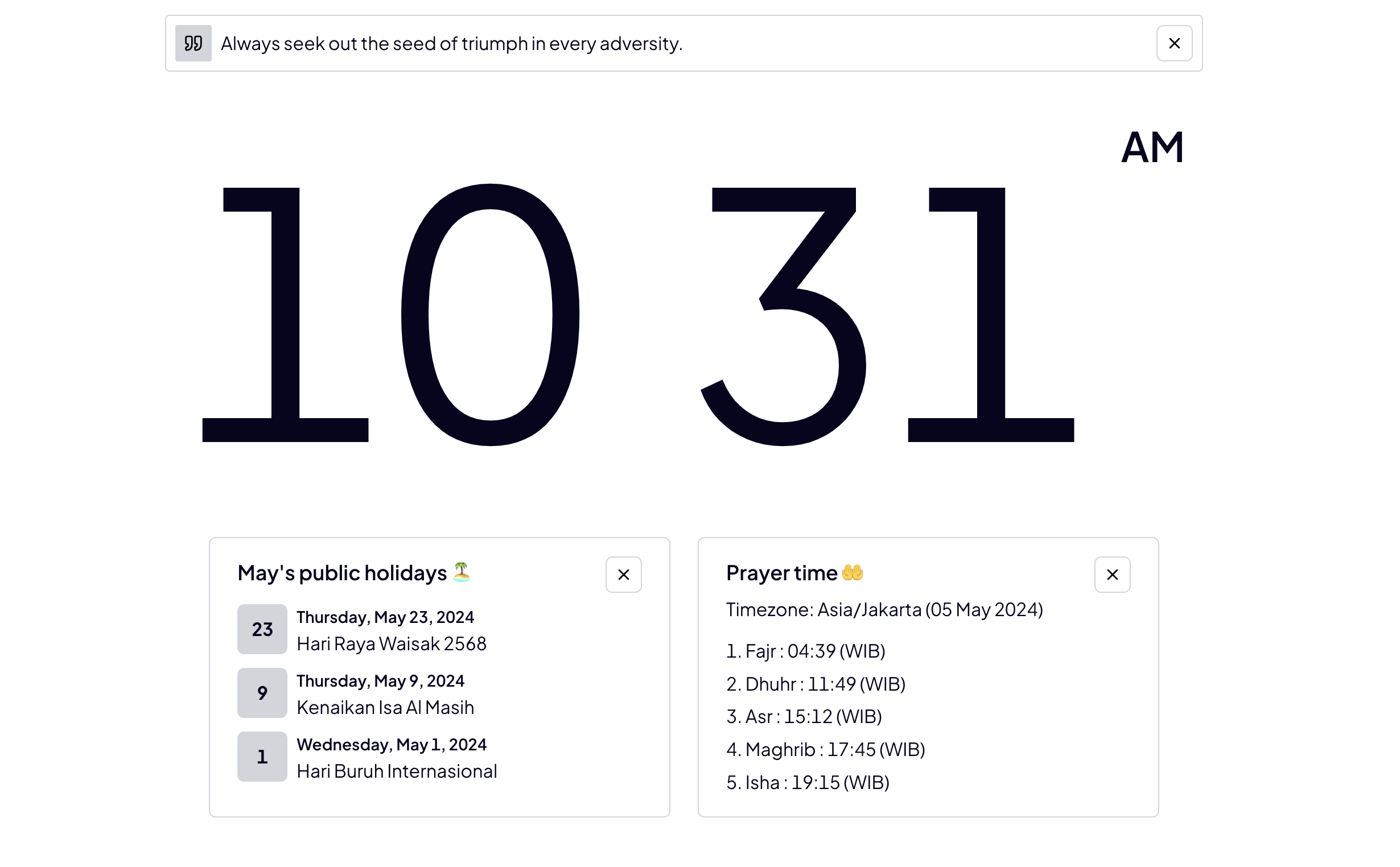Dismiss the motivational quote banner
1400x867 pixels.
[1173, 43]
